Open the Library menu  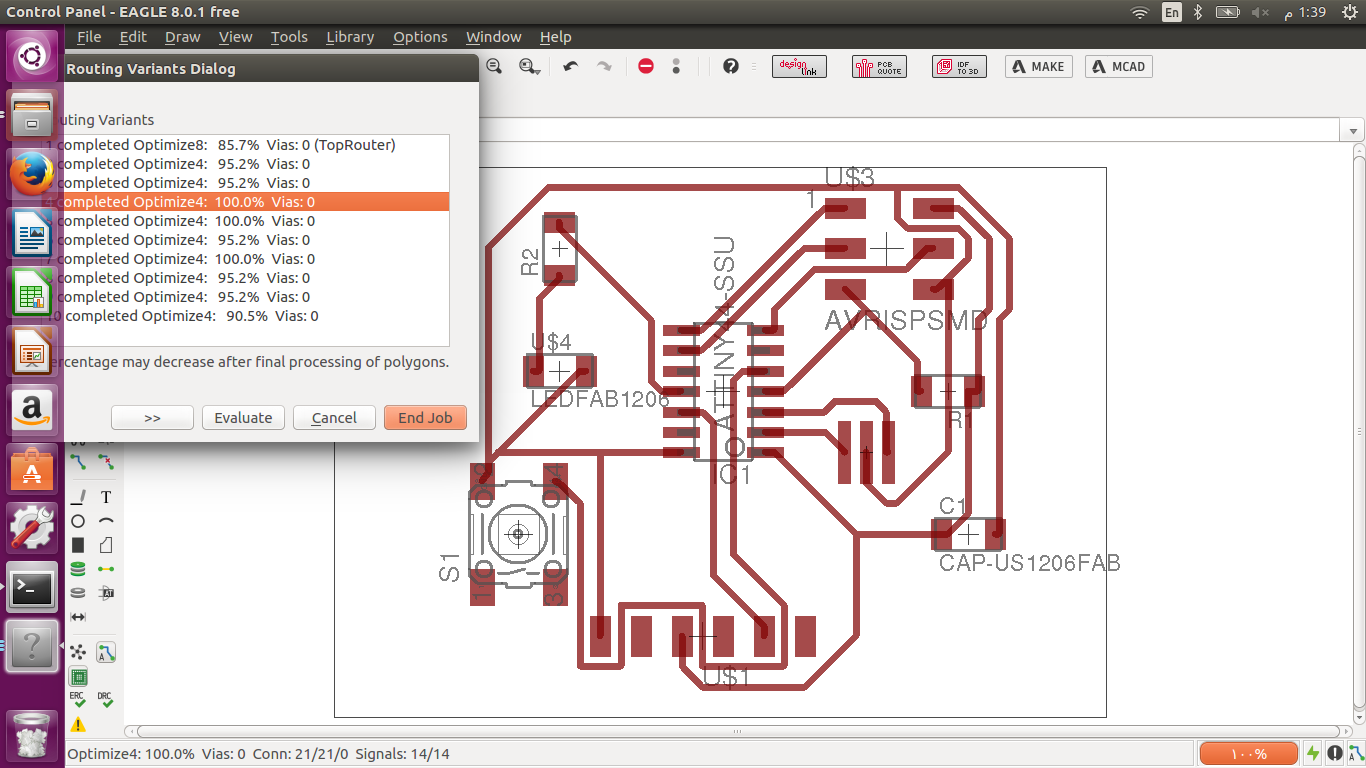coord(350,37)
